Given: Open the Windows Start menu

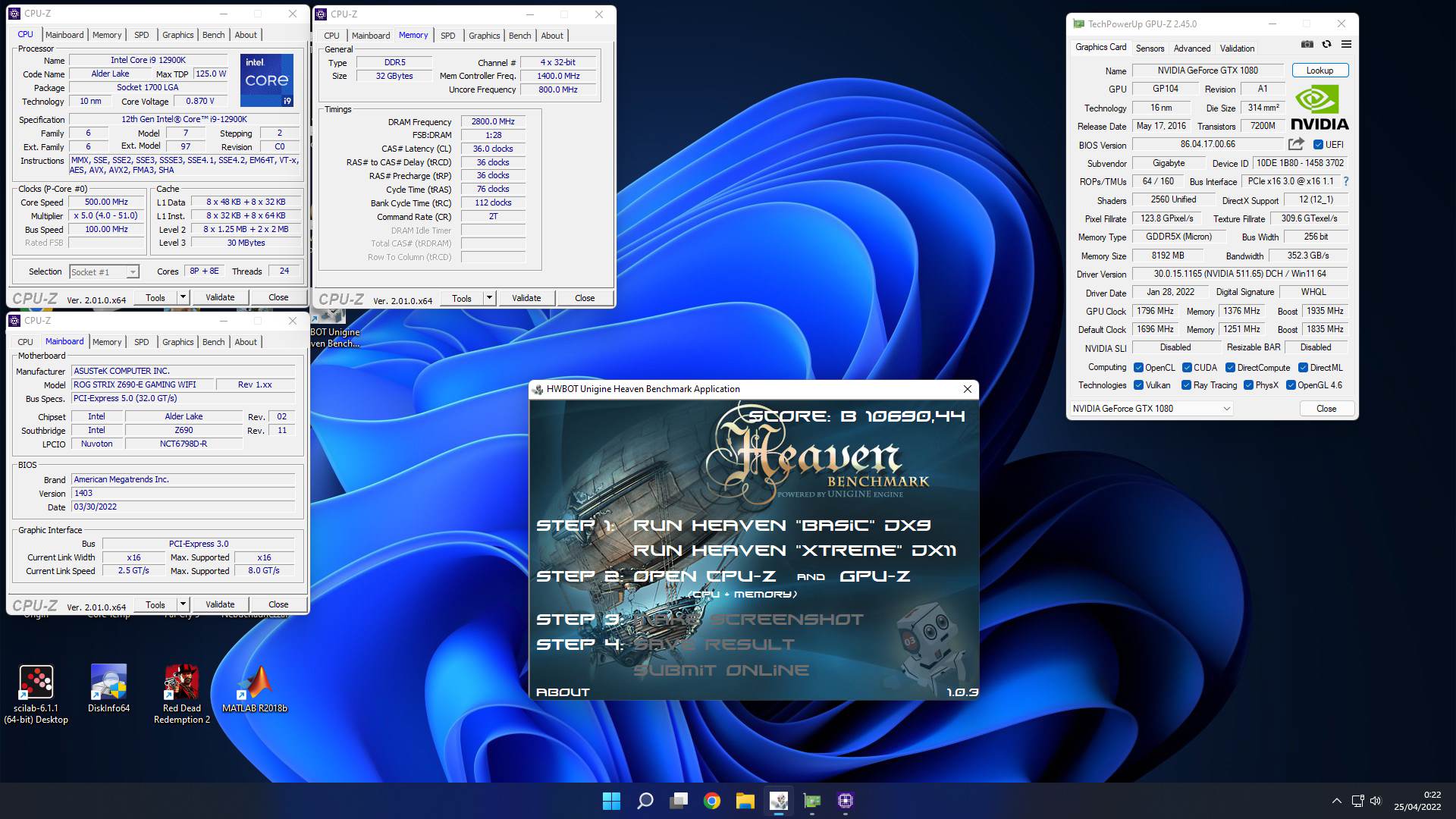Looking at the screenshot, I should (611, 801).
